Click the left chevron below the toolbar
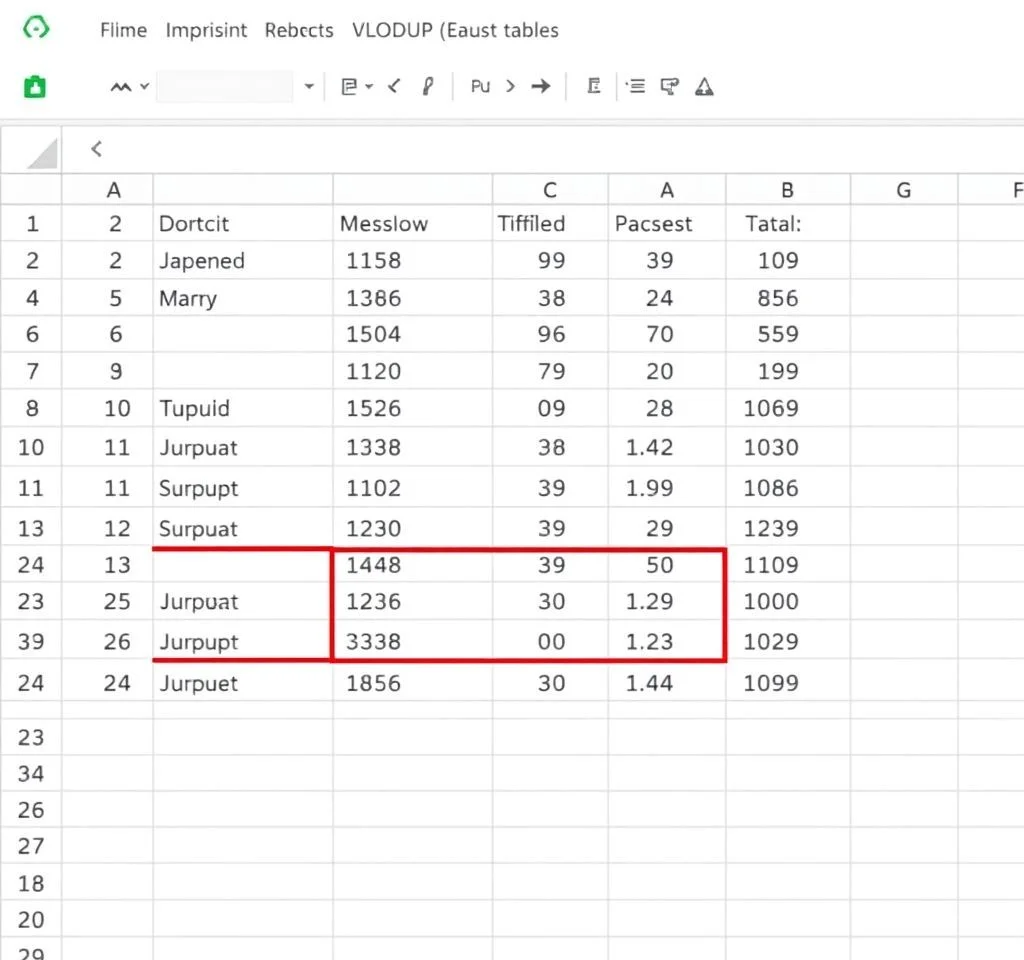The image size is (1024, 960). click(96, 149)
